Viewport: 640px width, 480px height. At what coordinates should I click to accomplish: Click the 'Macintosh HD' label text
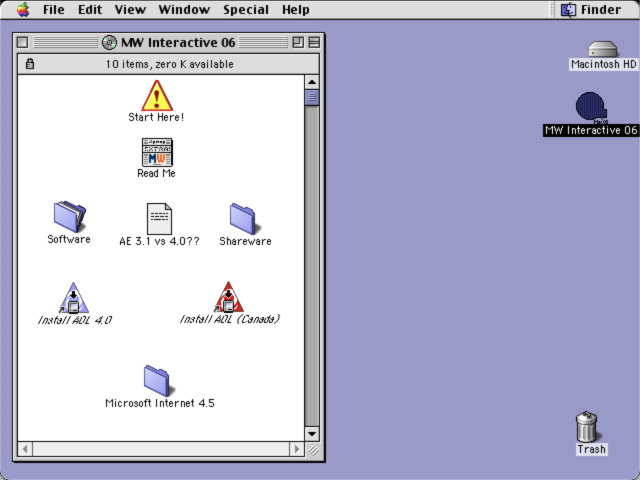click(x=603, y=64)
